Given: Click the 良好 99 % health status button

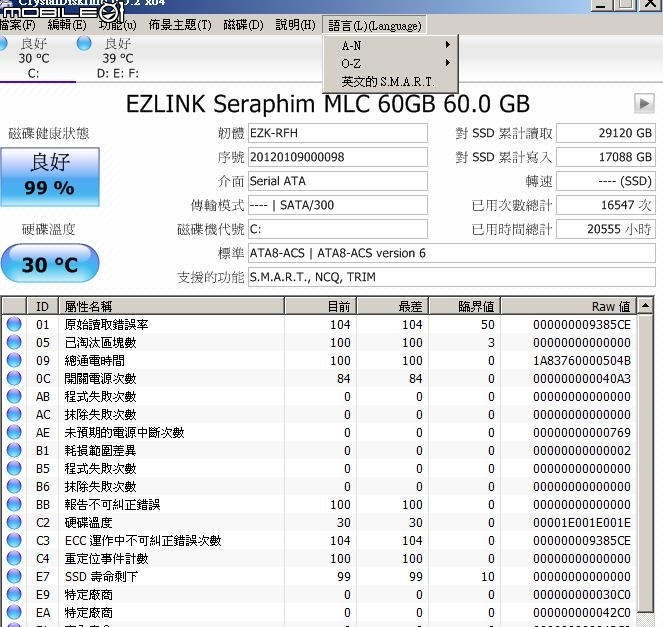Looking at the screenshot, I should pos(50,177).
